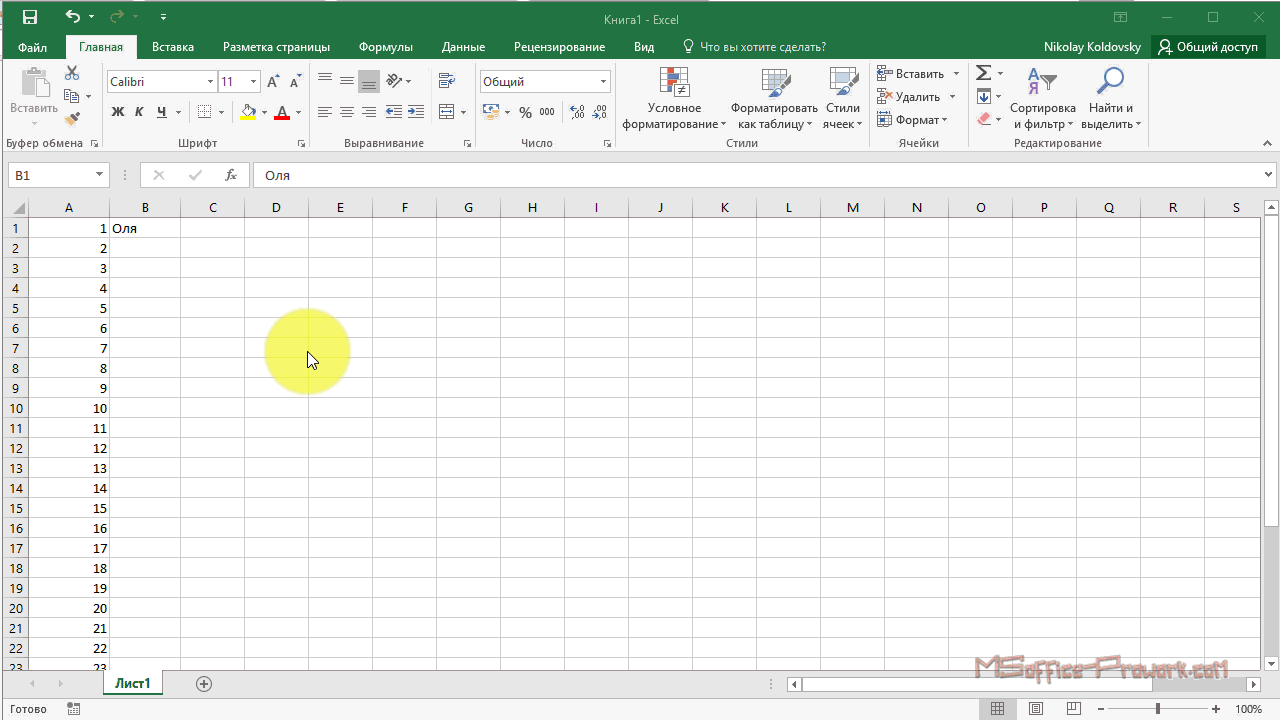Click the Вставить cells button
The width and height of the screenshot is (1280, 720).
click(910, 73)
